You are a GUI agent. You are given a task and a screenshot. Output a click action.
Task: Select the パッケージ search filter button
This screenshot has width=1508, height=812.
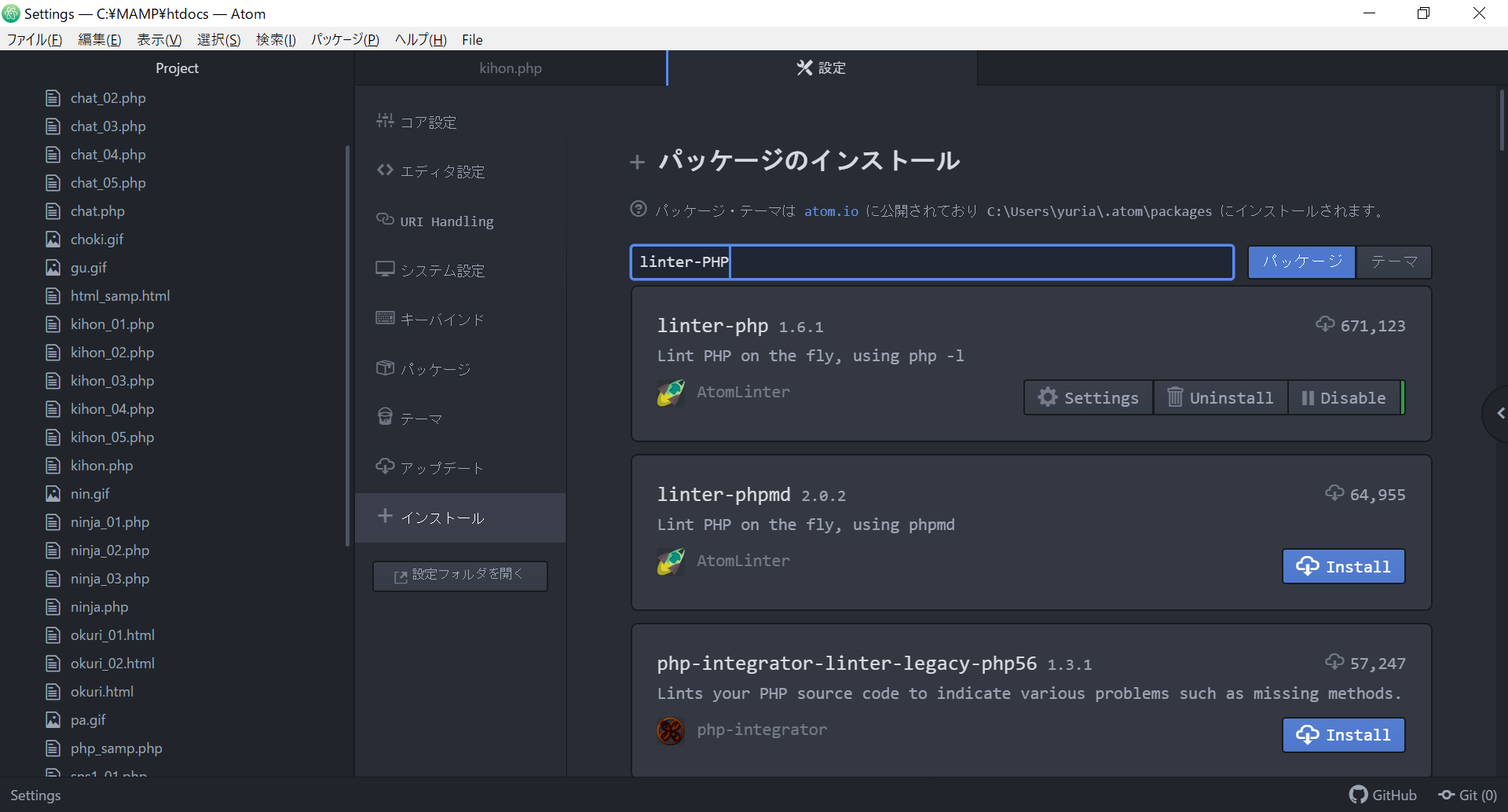pyautogui.click(x=1301, y=262)
